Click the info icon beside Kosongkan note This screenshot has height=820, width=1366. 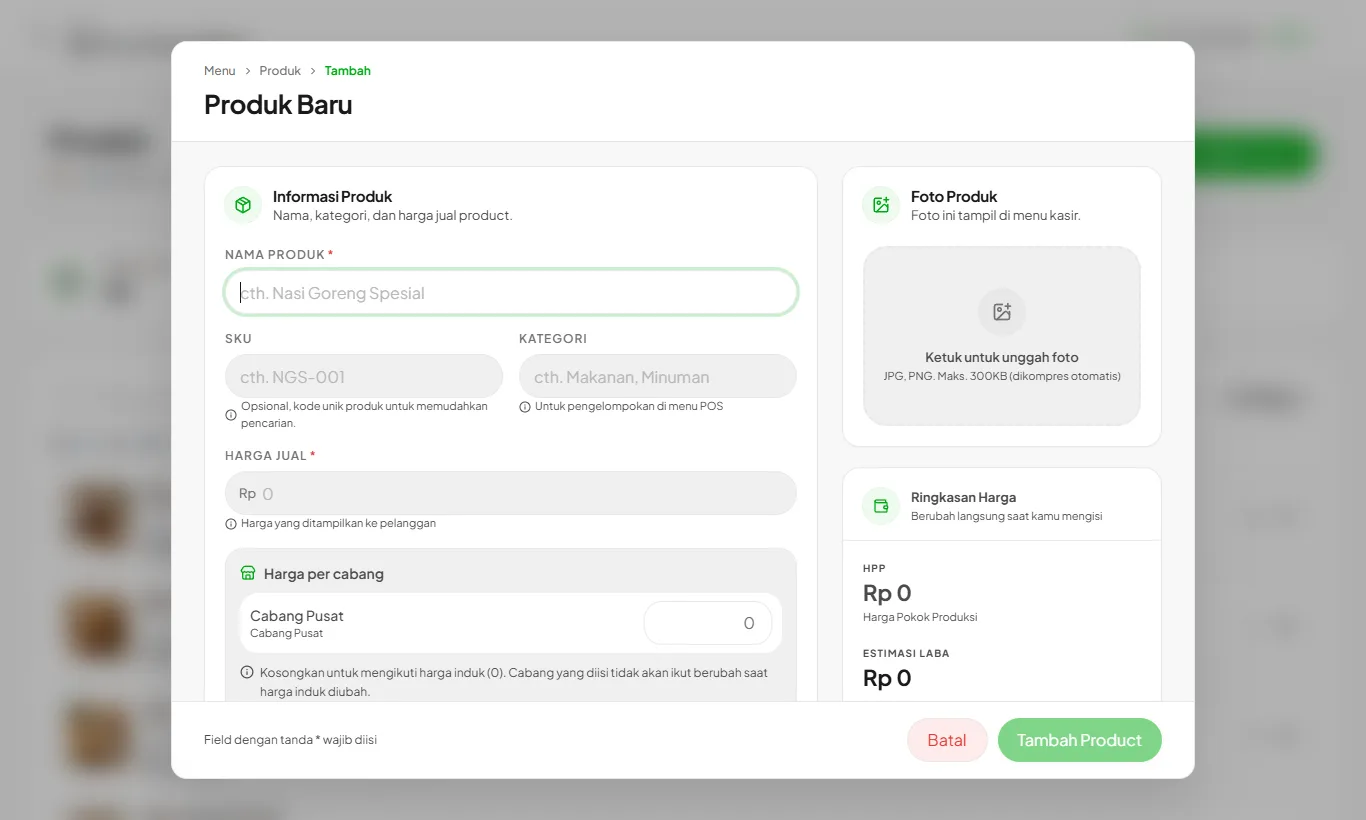(247, 673)
